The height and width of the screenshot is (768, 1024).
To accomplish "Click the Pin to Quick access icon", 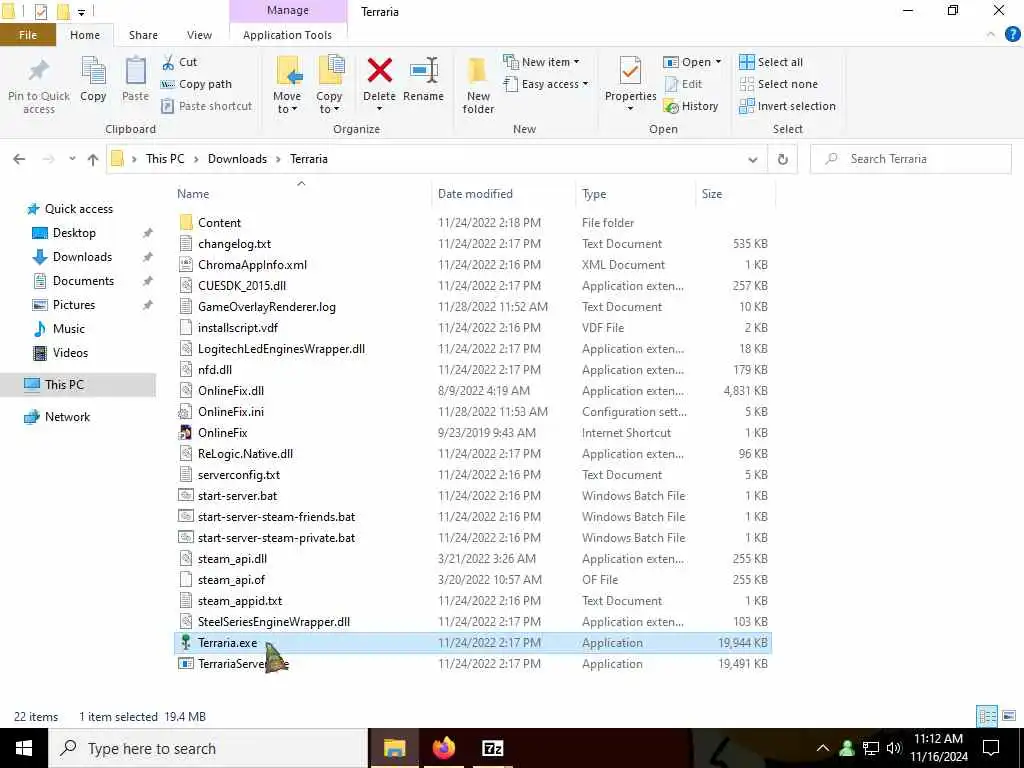I will (x=39, y=72).
